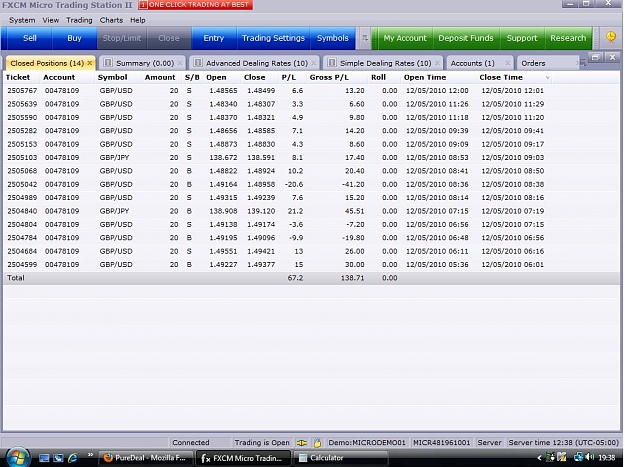Click the blue toolbar overflow arrow
The height and width of the screenshot is (467, 625).
click(364, 38)
